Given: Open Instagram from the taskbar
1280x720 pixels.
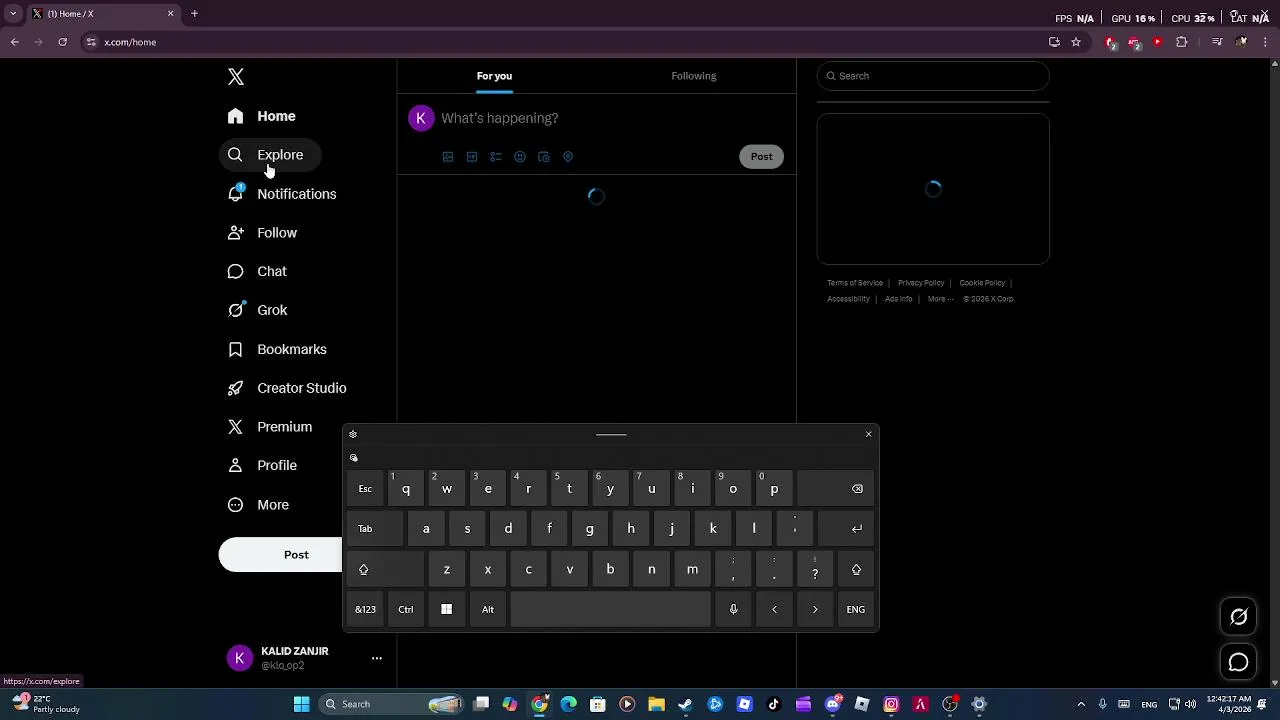Looking at the screenshot, I should click(x=891, y=704).
